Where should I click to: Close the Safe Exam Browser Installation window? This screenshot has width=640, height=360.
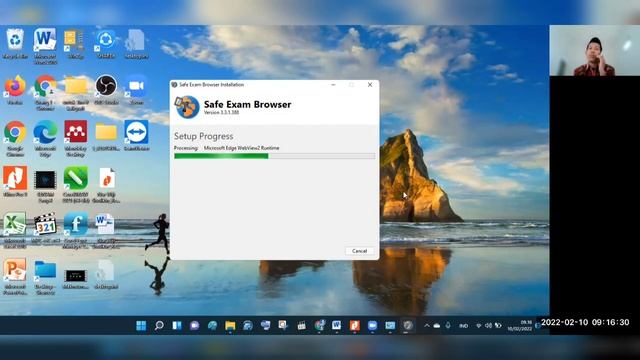(x=370, y=84)
